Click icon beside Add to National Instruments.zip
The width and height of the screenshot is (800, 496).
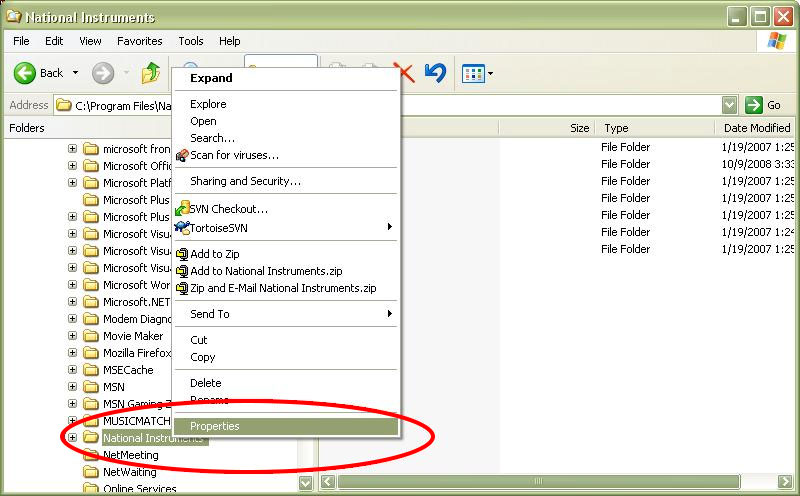coord(182,271)
